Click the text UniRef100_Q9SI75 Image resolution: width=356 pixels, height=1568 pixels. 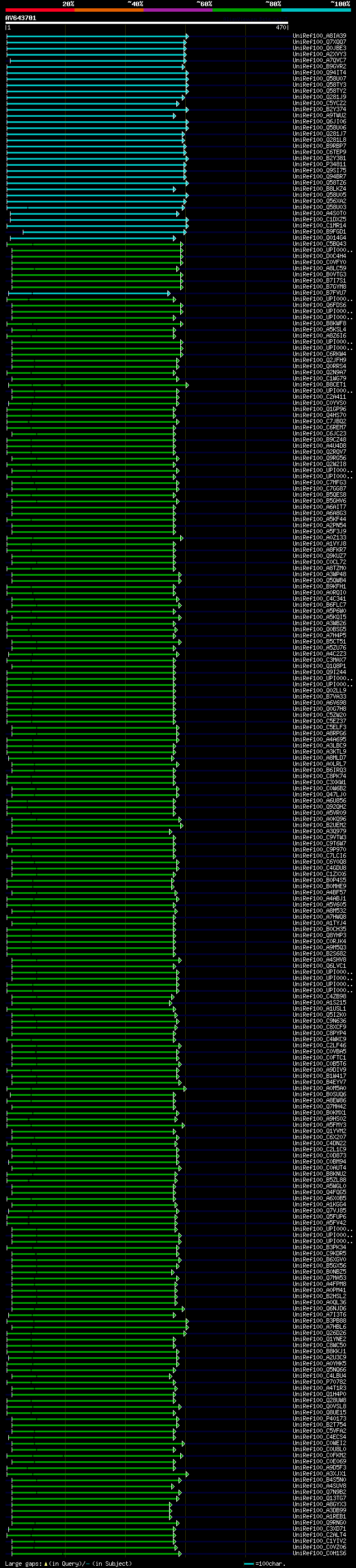pyautogui.click(x=319, y=170)
